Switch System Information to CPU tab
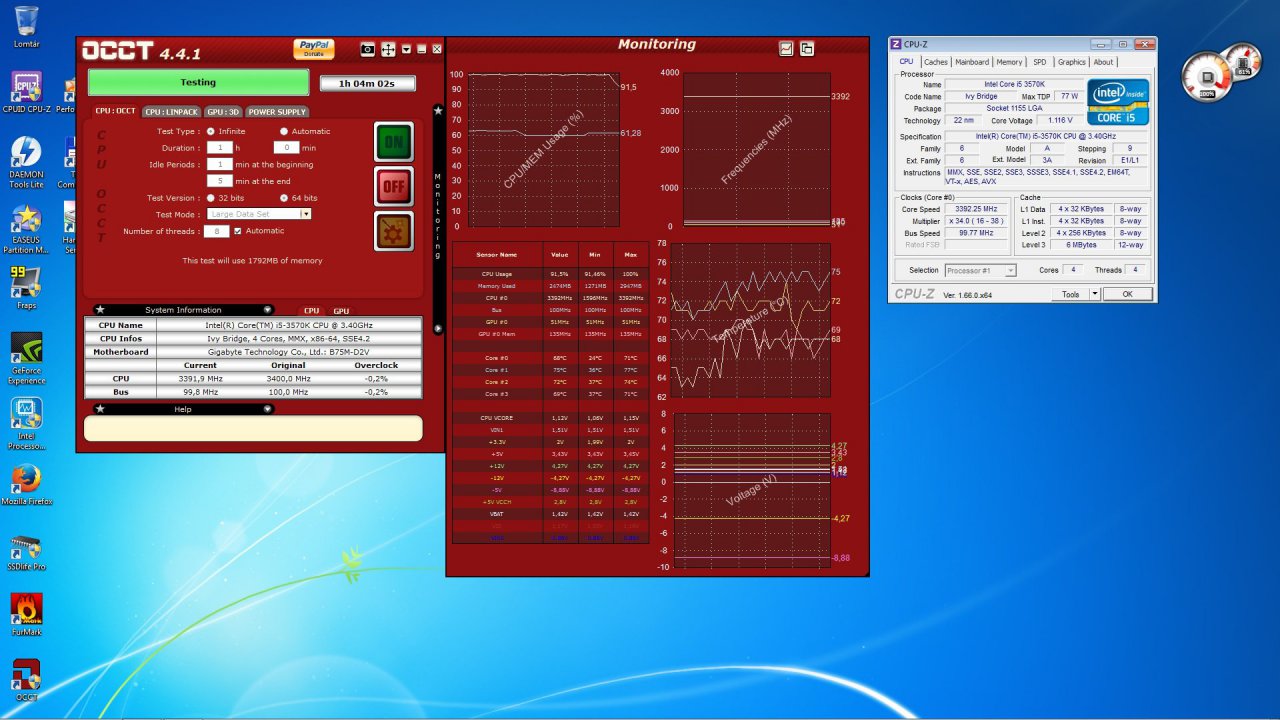 [x=312, y=311]
